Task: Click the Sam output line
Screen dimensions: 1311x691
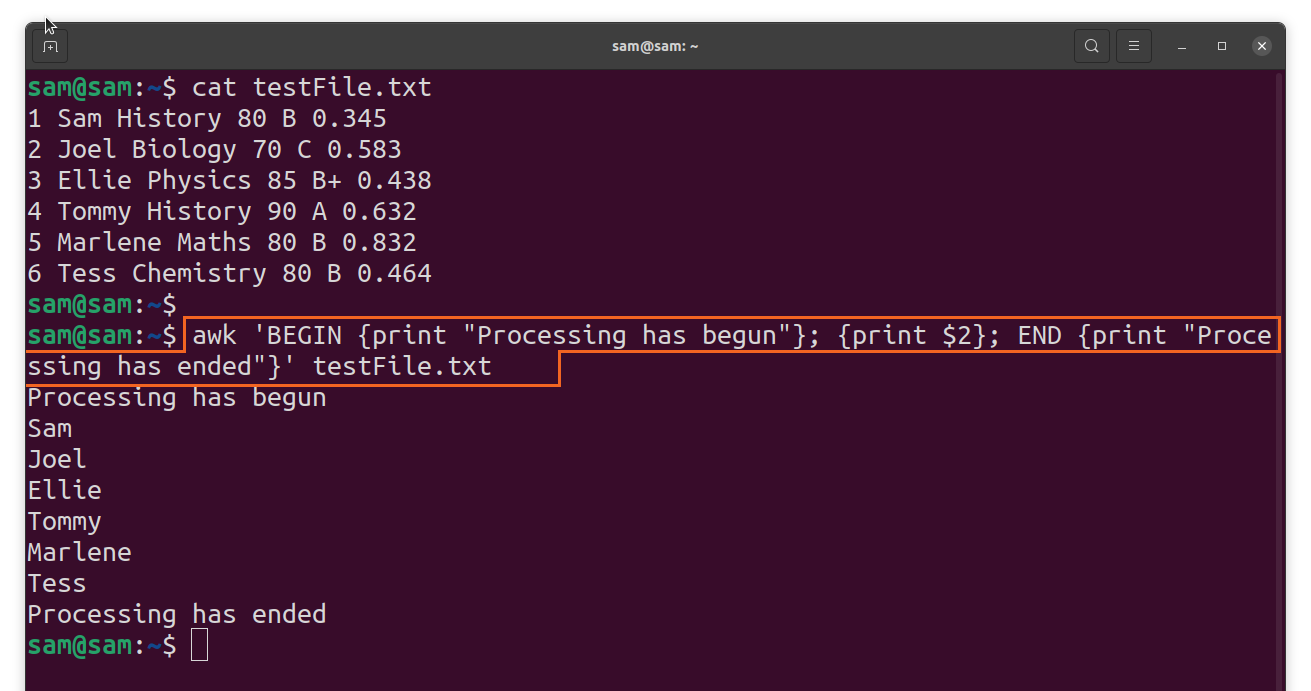Action: (49, 428)
